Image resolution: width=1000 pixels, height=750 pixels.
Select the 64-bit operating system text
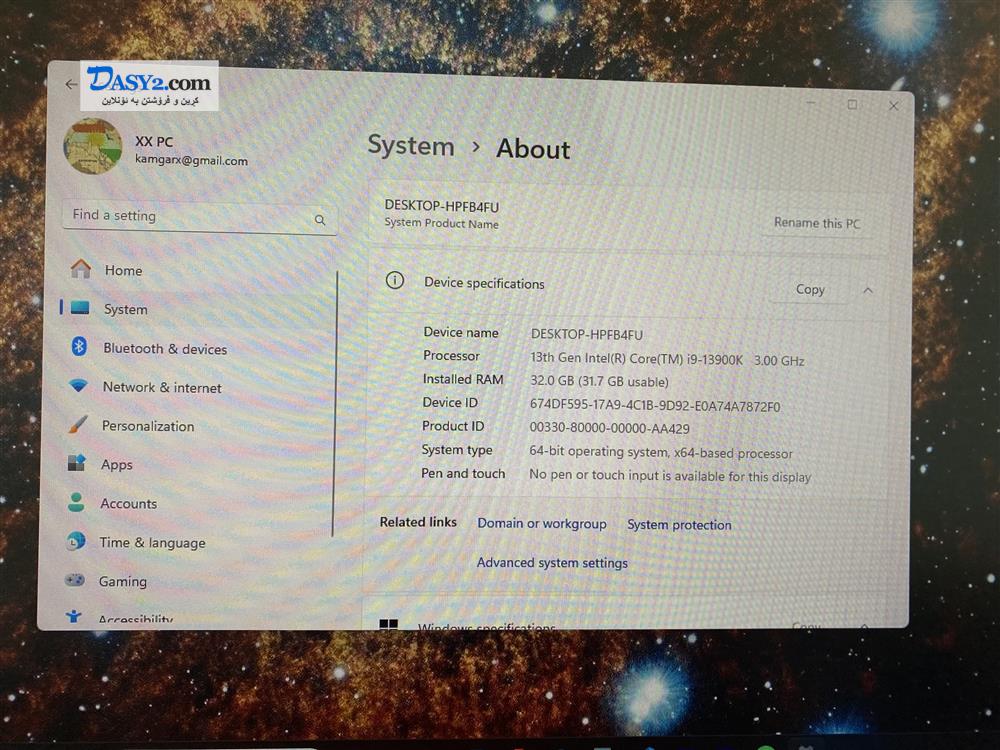coord(661,452)
